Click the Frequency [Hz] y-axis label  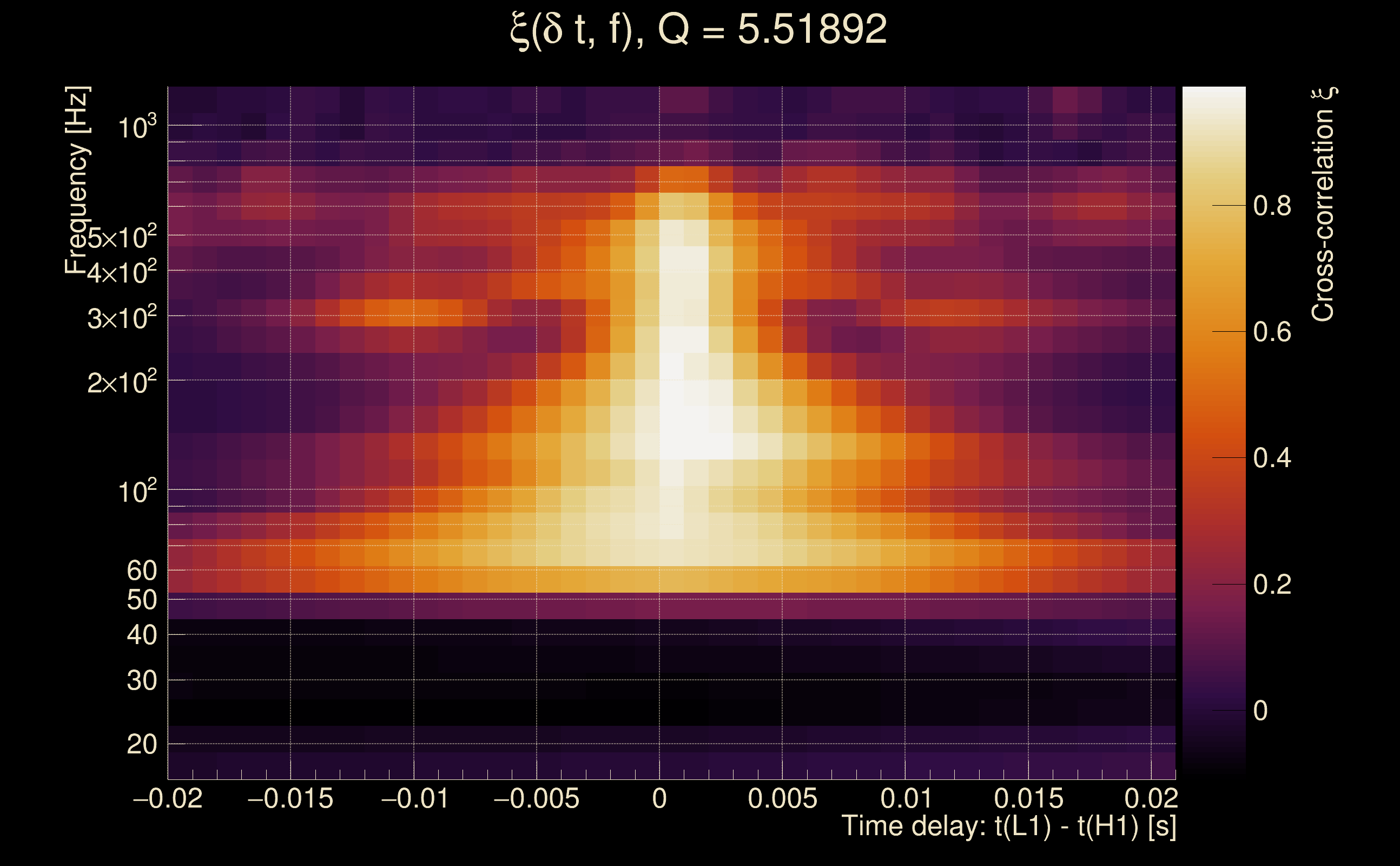tap(77, 180)
